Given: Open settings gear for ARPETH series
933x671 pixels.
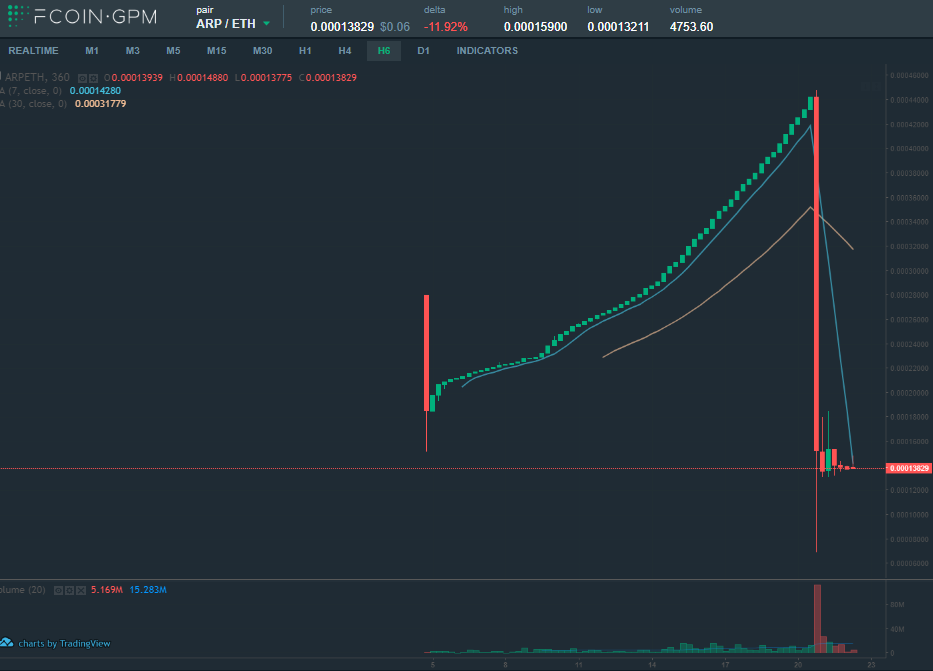Looking at the screenshot, I should (93, 78).
